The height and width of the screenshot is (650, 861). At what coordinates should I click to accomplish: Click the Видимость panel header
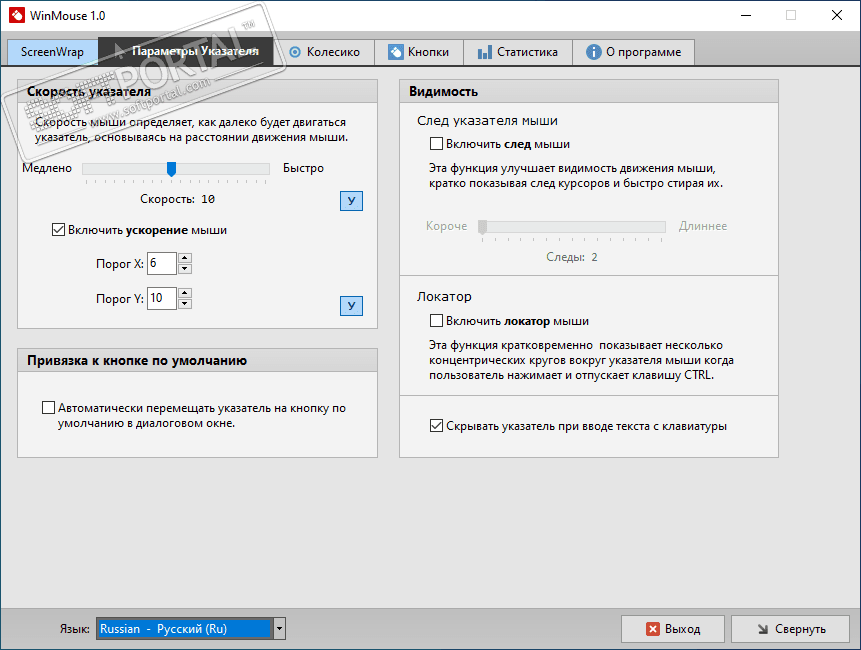point(589,91)
